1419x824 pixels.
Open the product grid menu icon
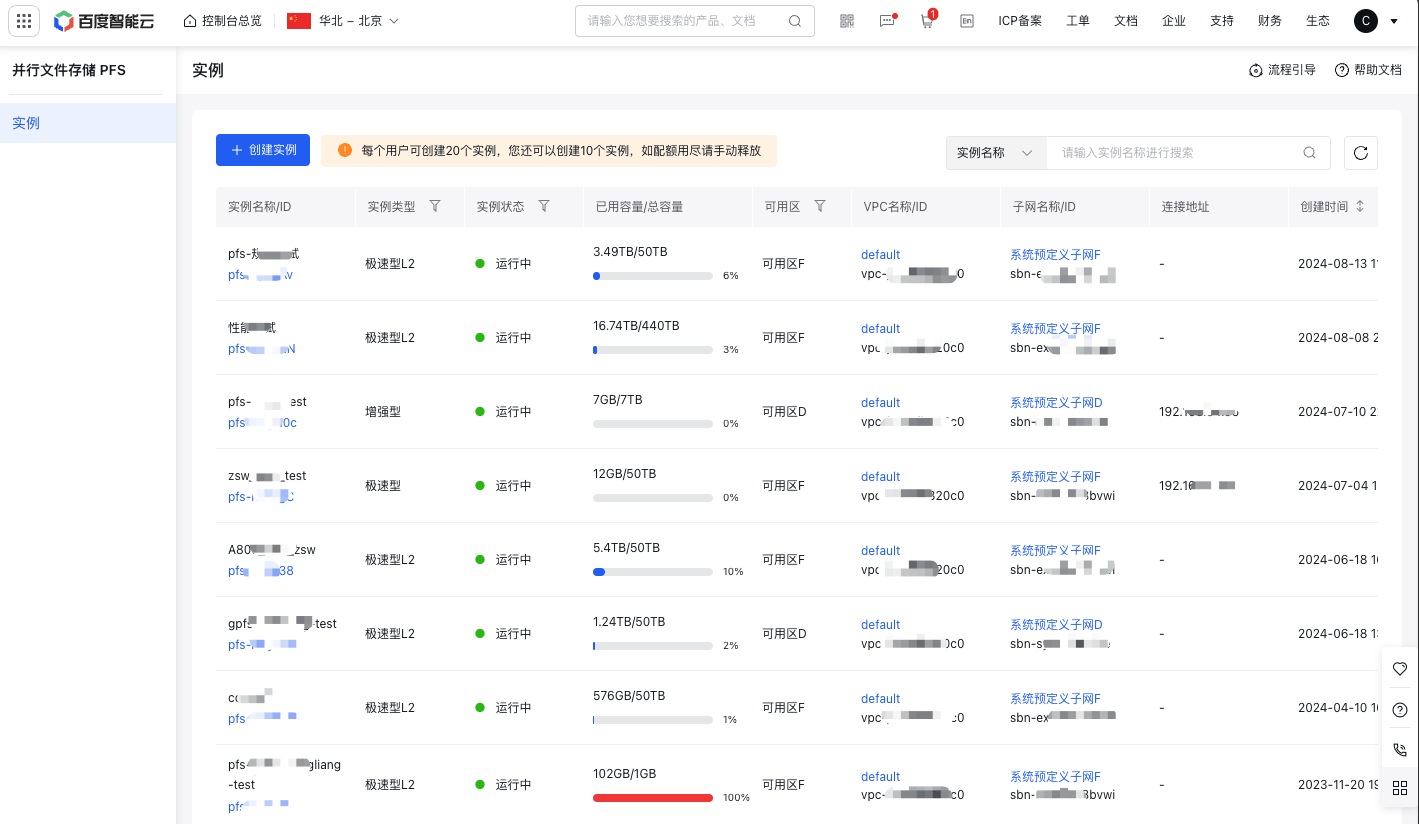24,20
